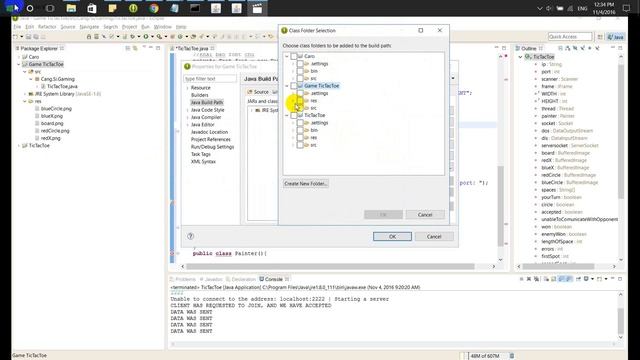Switch to the Java perspective button
This screenshot has width=640, height=360.
[616, 37]
